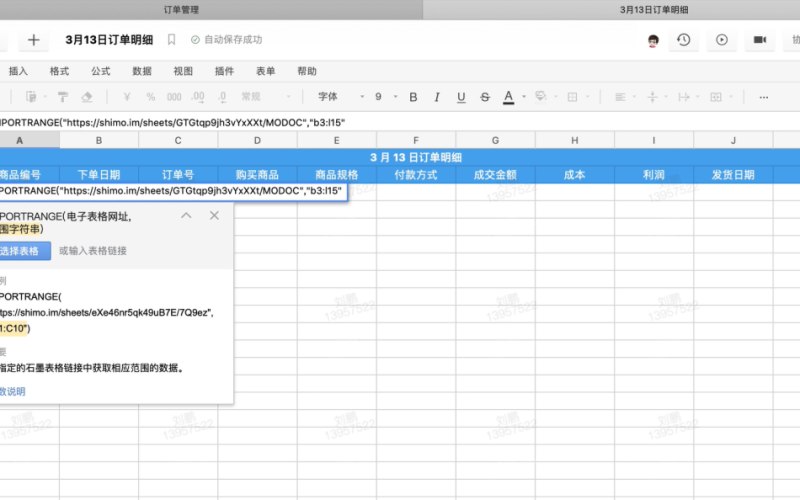This screenshot has width=800, height=500.
Task: Select column J header
Action: pyautogui.click(x=733, y=140)
